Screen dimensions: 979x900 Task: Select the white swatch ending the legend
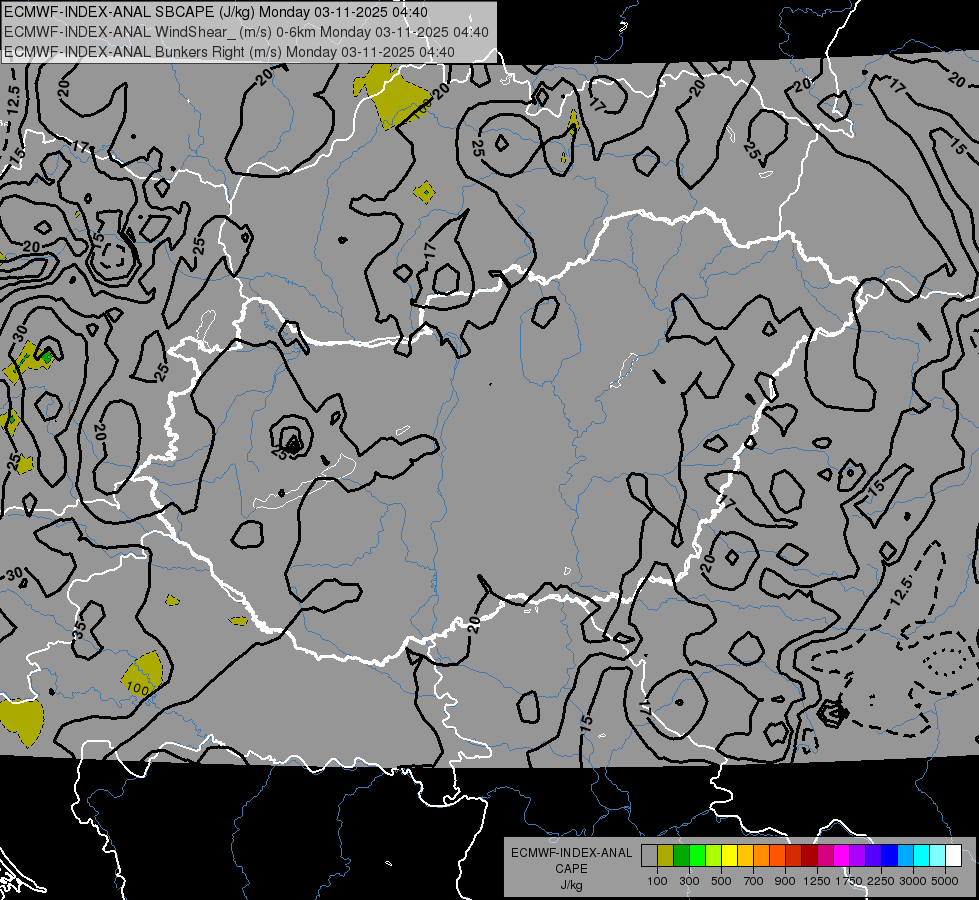pyautogui.click(x=953, y=856)
